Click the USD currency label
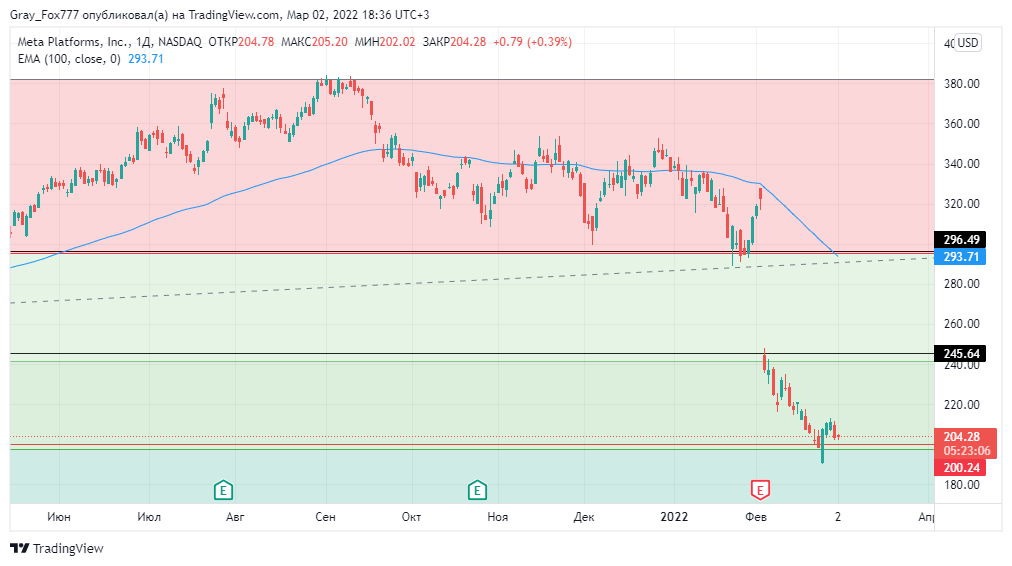This screenshot has width=1012, height=566. click(x=967, y=43)
